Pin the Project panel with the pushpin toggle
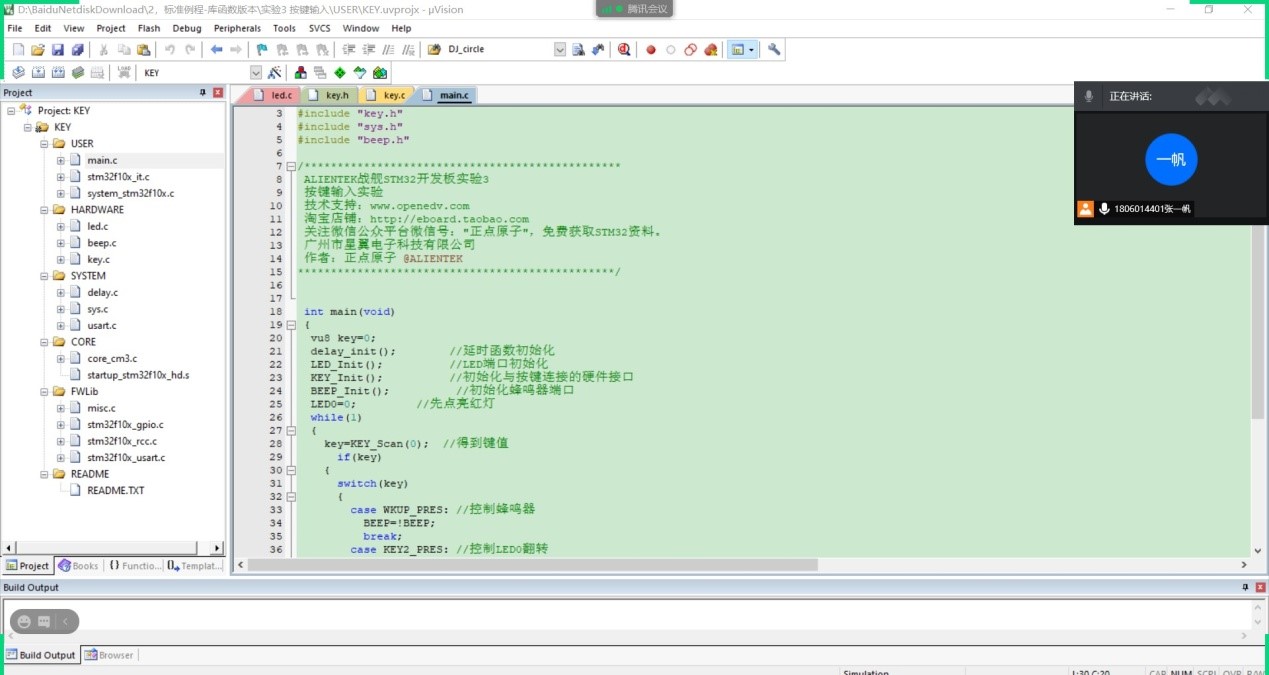 203,93
